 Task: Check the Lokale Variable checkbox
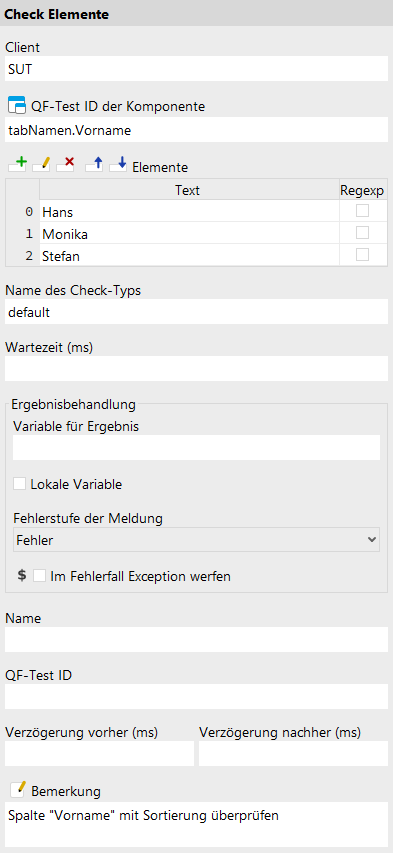(20, 484)
